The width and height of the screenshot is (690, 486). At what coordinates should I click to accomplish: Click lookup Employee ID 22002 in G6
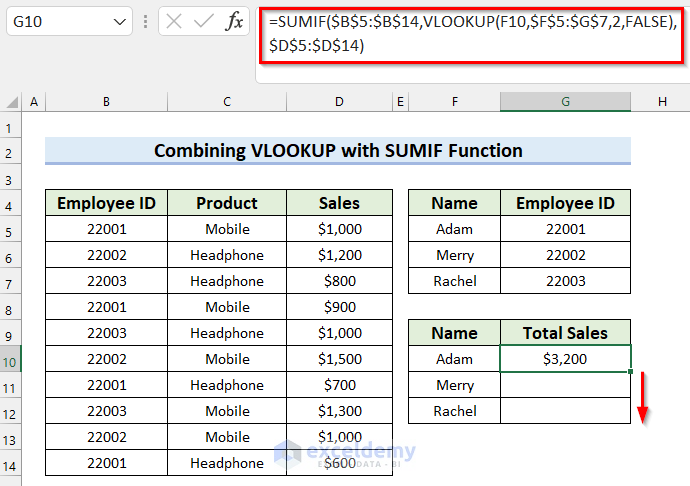(565, 255)
